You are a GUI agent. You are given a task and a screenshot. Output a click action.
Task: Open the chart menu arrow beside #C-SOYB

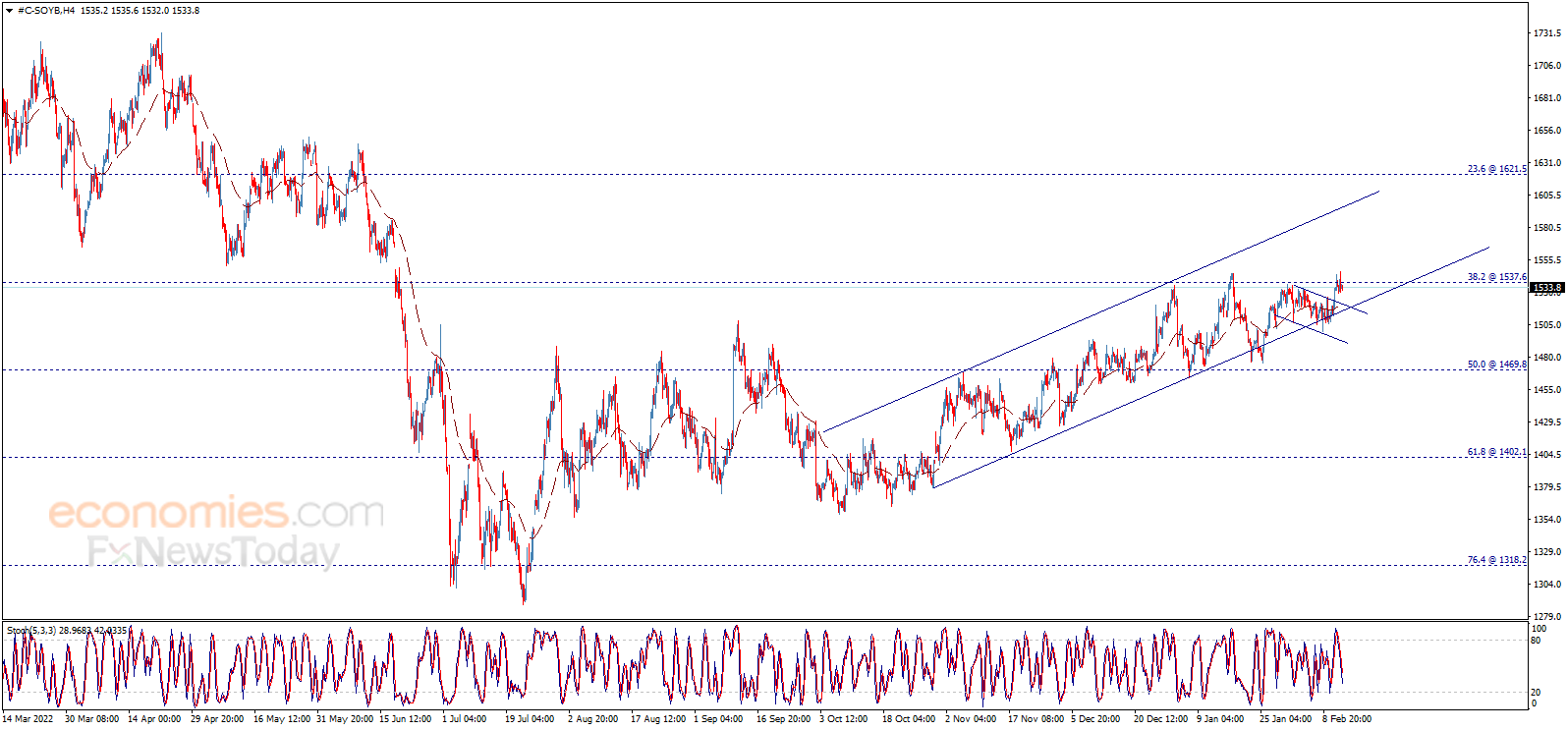pyautogui.click(x=10, y=11)
